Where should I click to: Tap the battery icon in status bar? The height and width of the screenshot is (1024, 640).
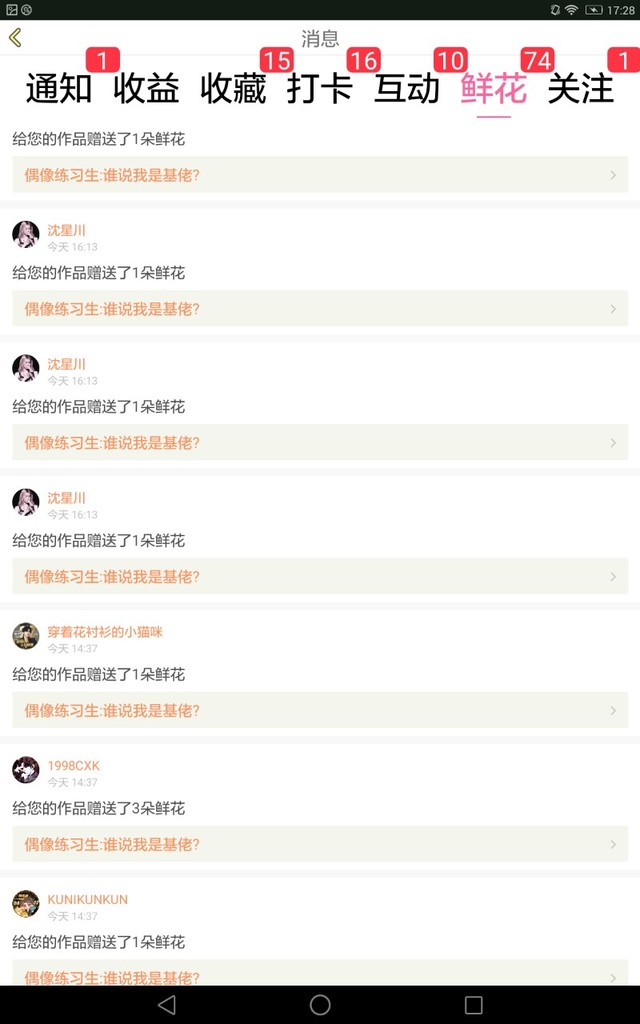click(x=594, y=10)
